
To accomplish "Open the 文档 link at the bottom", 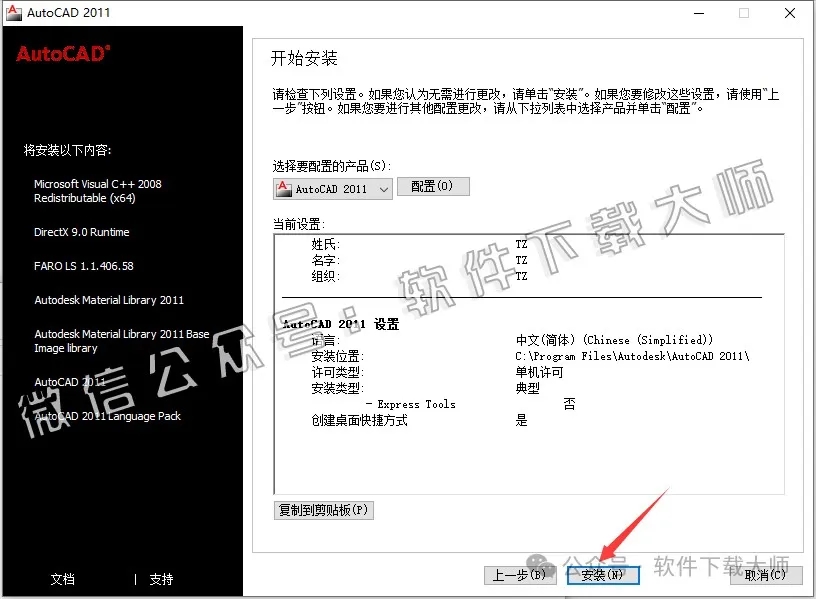I will point(62,579).
